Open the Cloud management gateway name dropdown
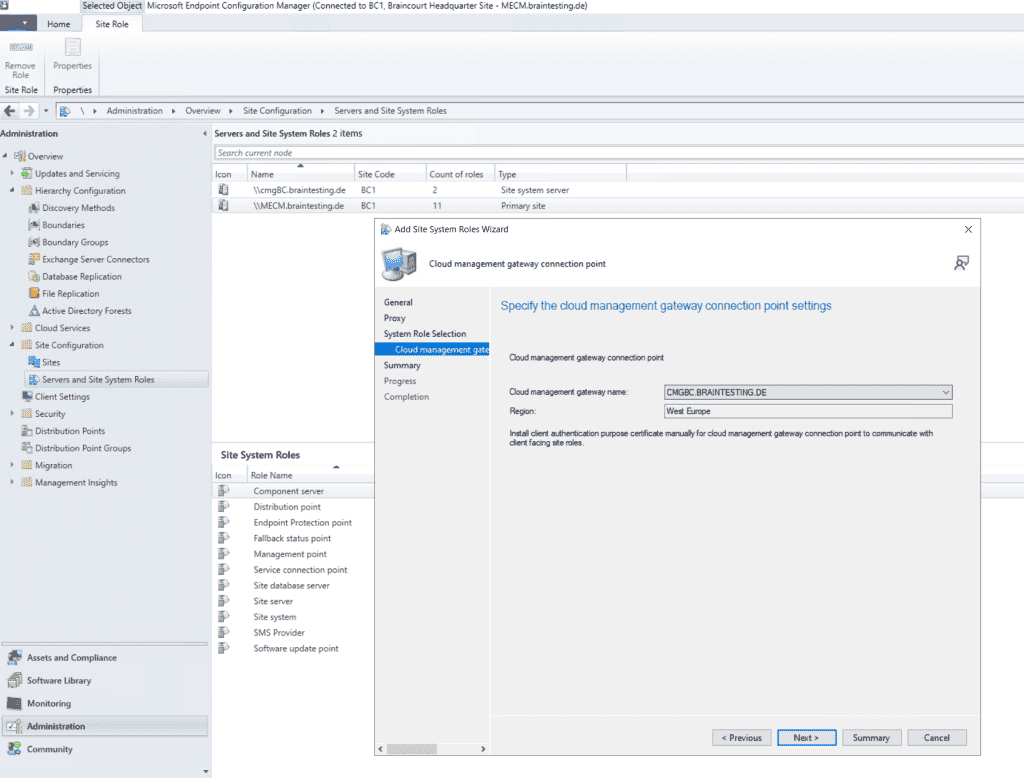The image size is (1024, 778). [x=945, y=392]
